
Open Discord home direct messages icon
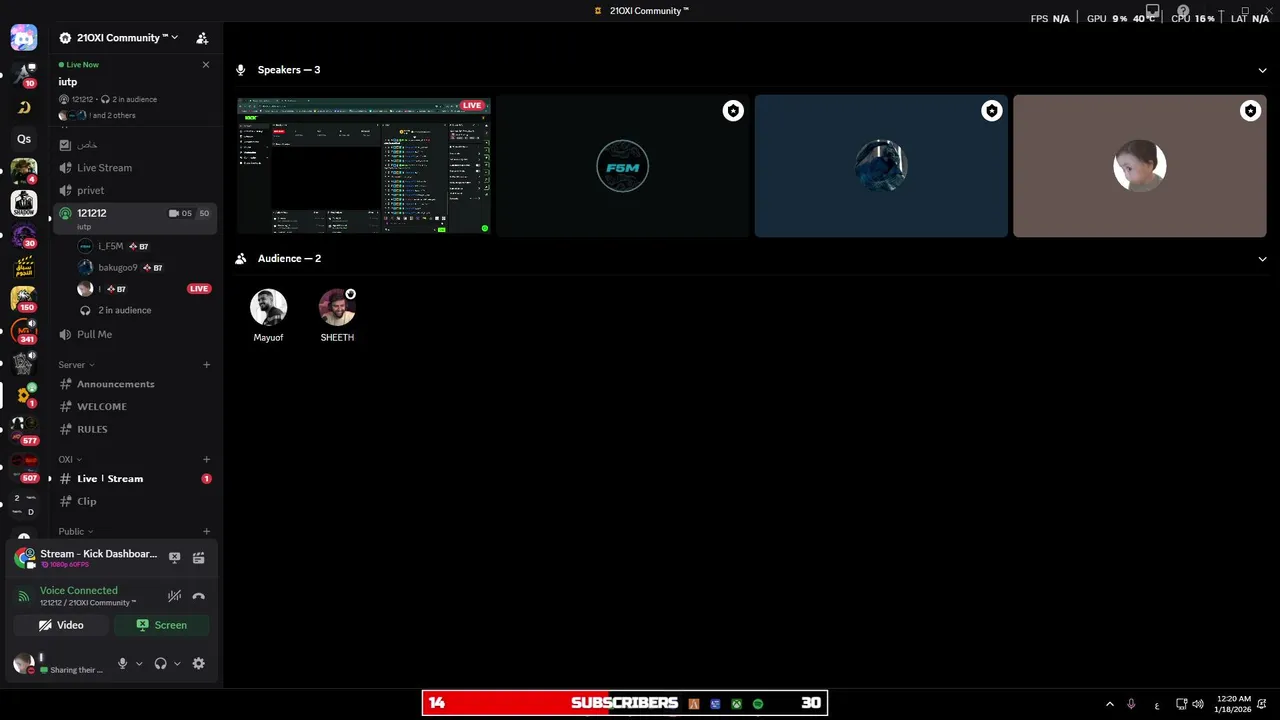pos(24,38)
